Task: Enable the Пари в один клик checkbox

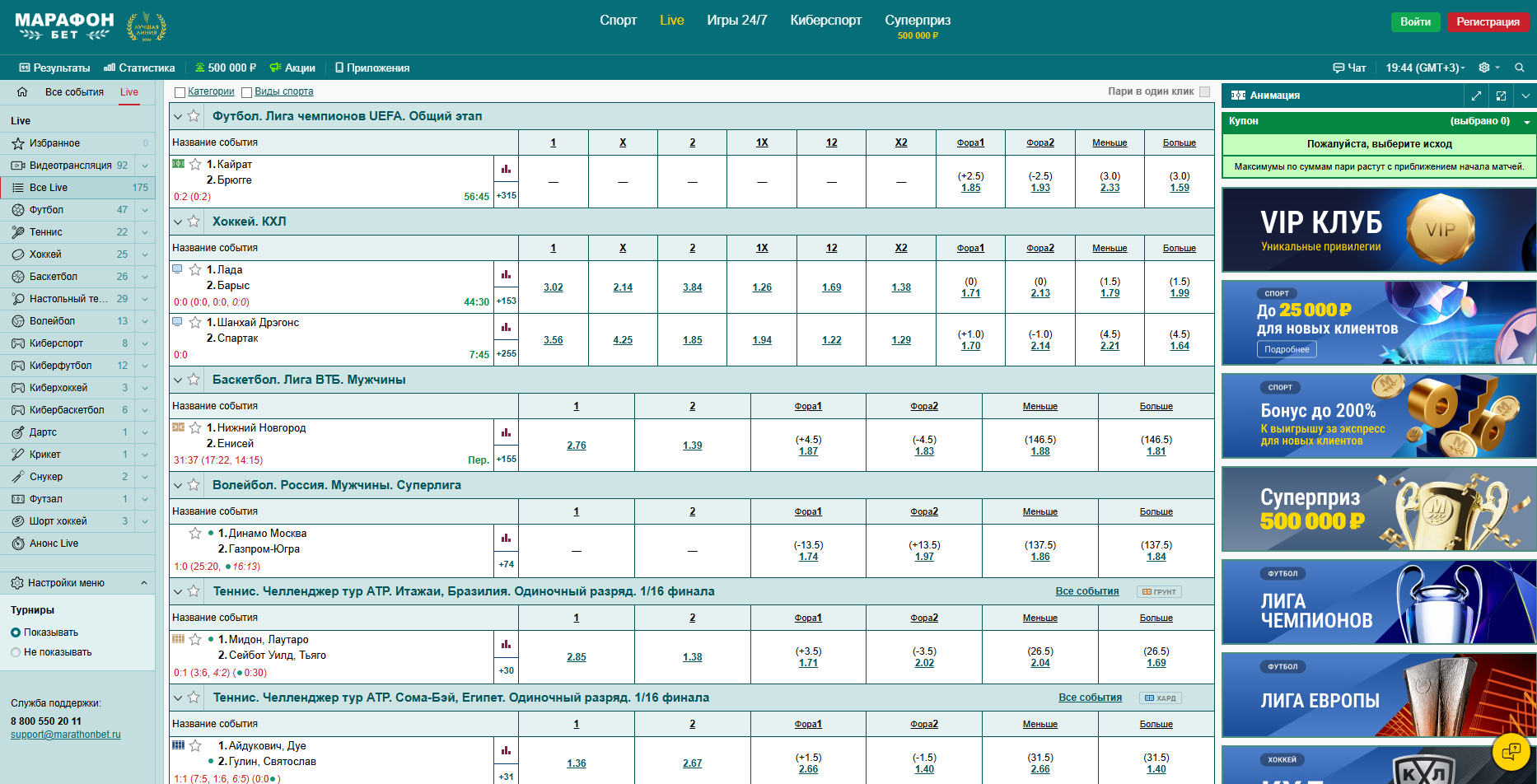Action: (x=1205, y=91)
